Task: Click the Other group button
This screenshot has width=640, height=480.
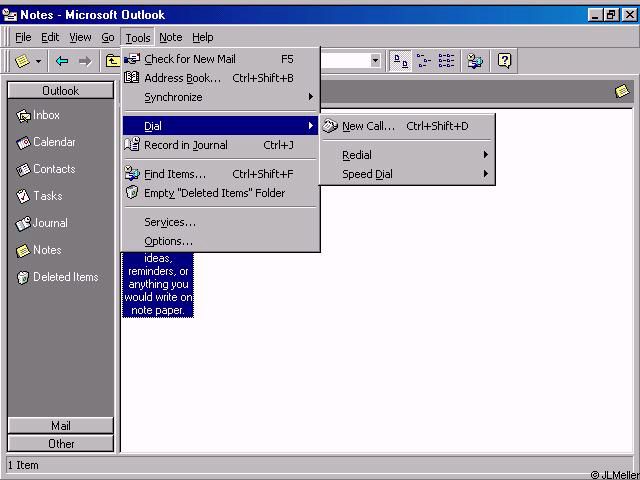Action: point(60,444)
